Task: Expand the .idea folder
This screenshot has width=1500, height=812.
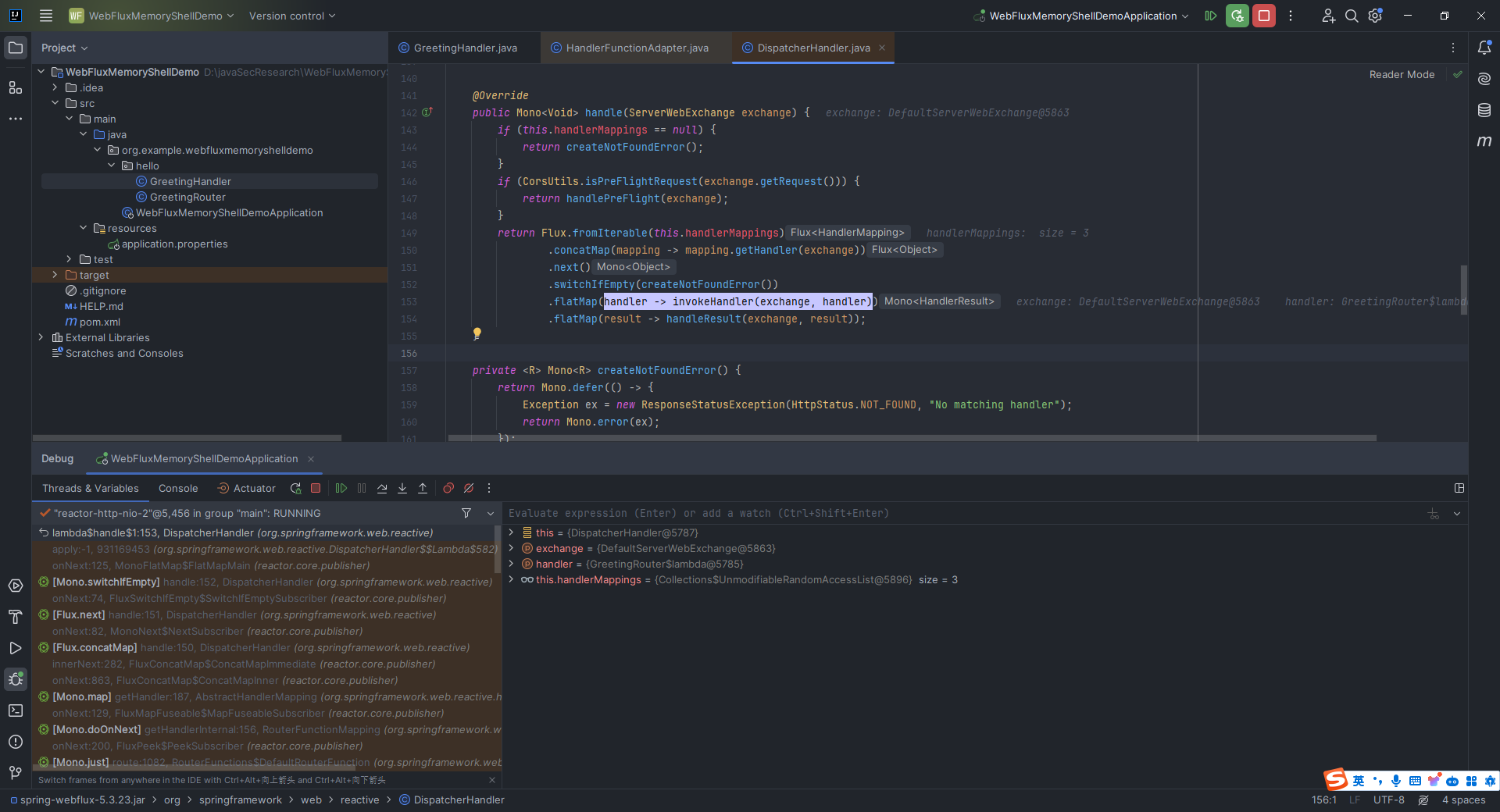Action: pyautogui.click(x=55, y=87)
